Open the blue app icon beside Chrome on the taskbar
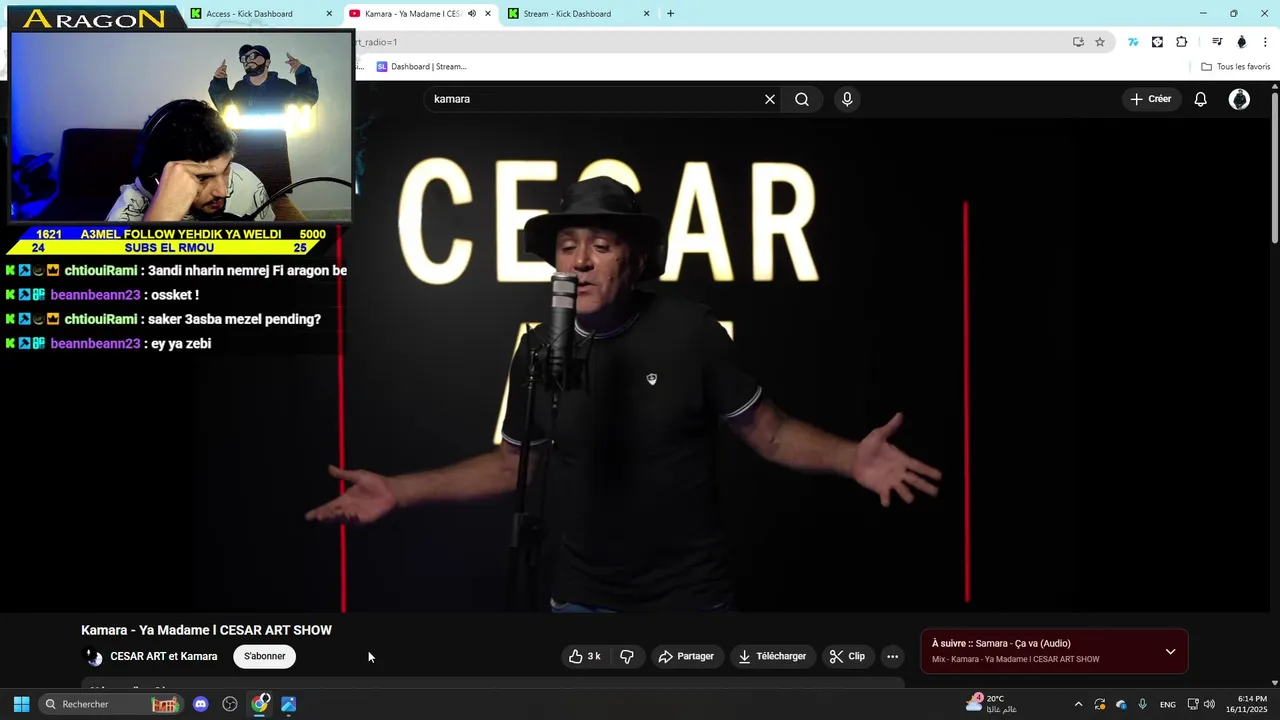This screenshot has width=1280, height=720. coord(289,704)
